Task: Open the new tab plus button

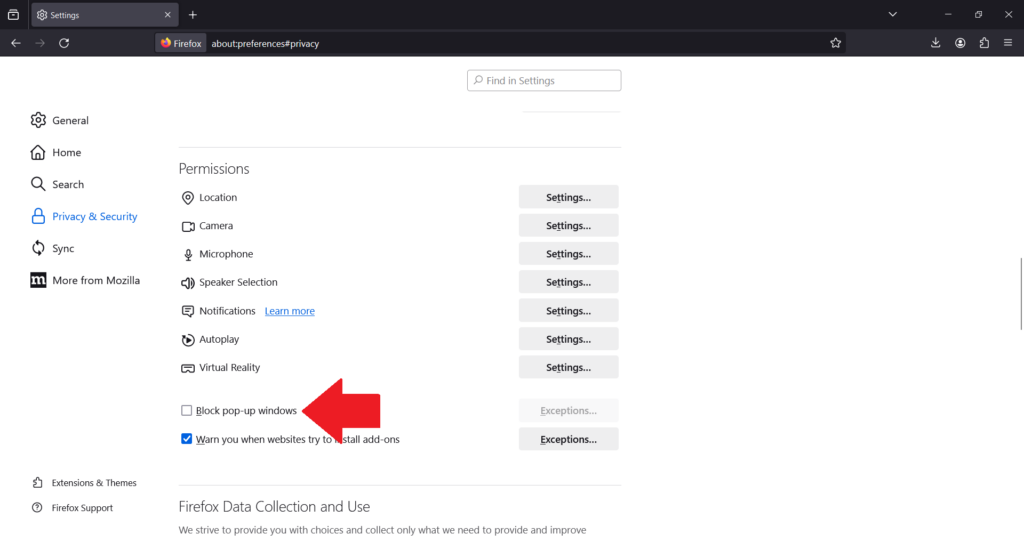Action: click(193, 15)
